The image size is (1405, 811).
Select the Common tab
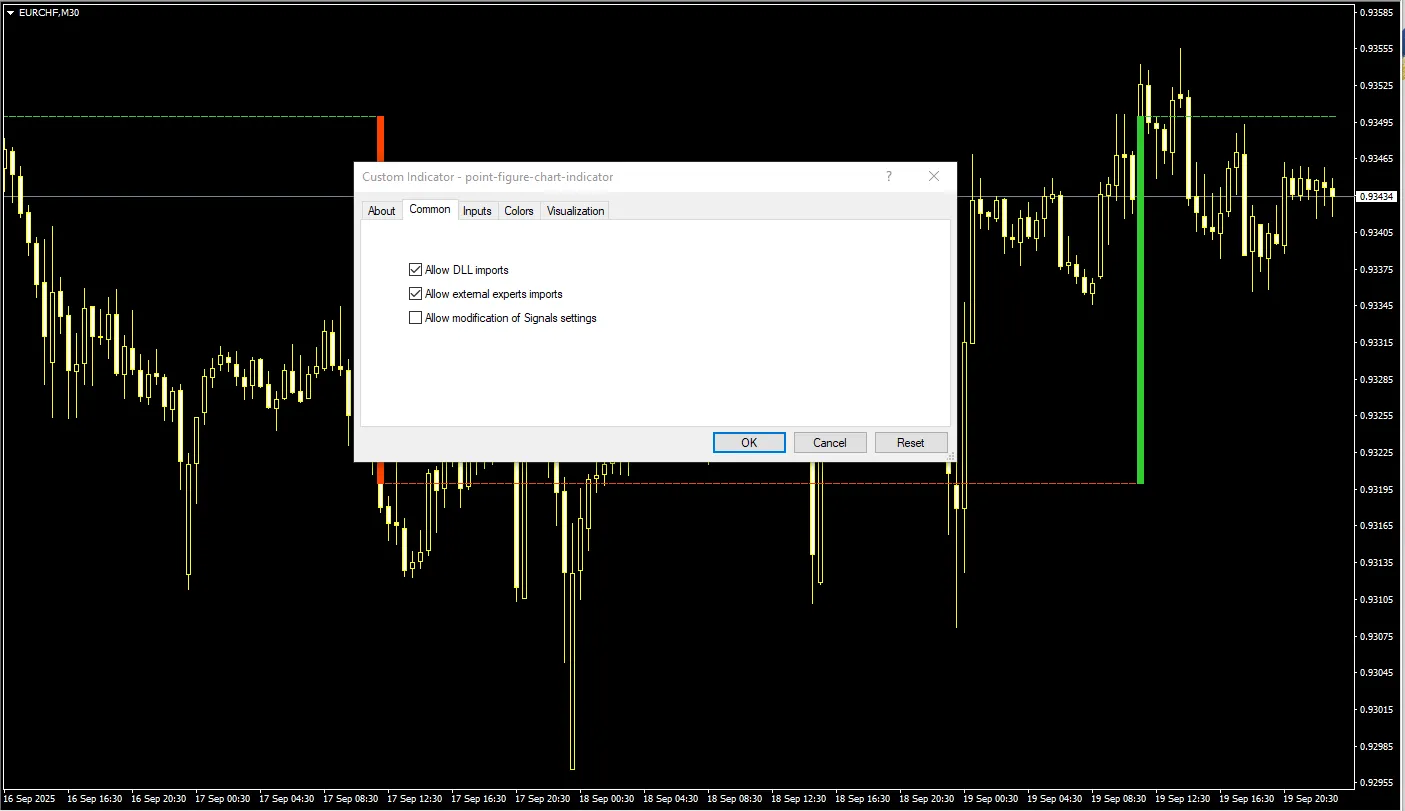click(x=430, y=209)
